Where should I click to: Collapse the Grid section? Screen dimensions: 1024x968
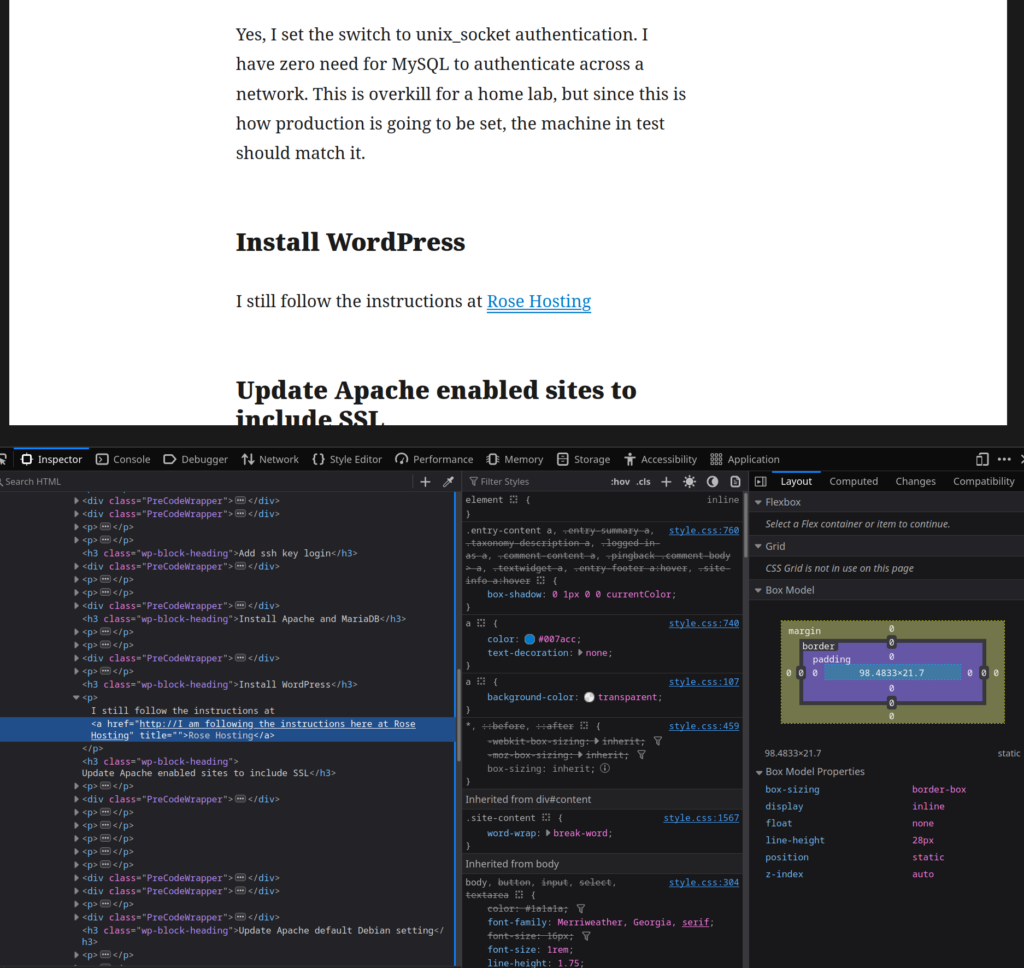[x=758, y=546]
